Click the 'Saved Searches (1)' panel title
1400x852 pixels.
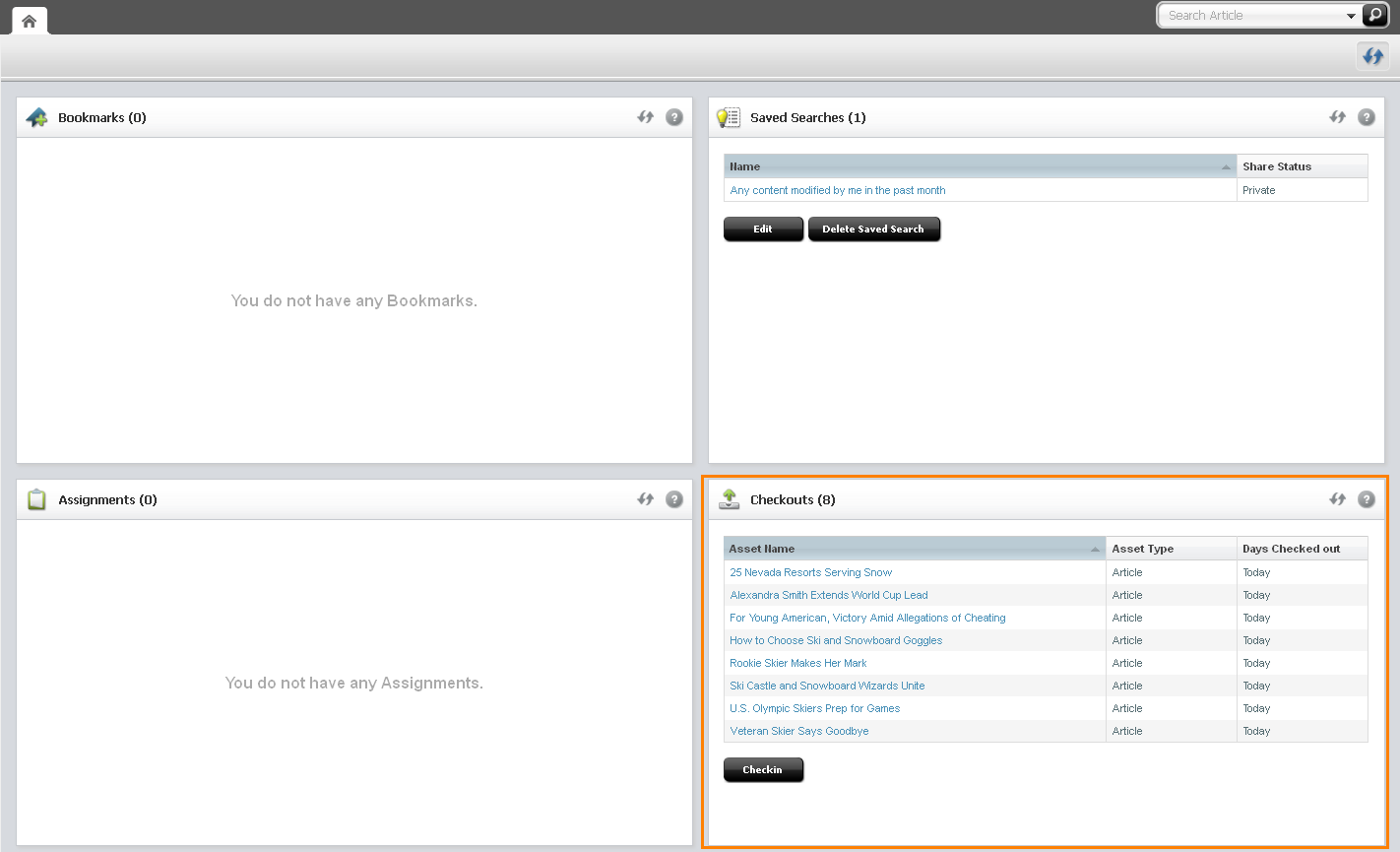[808, 117]
